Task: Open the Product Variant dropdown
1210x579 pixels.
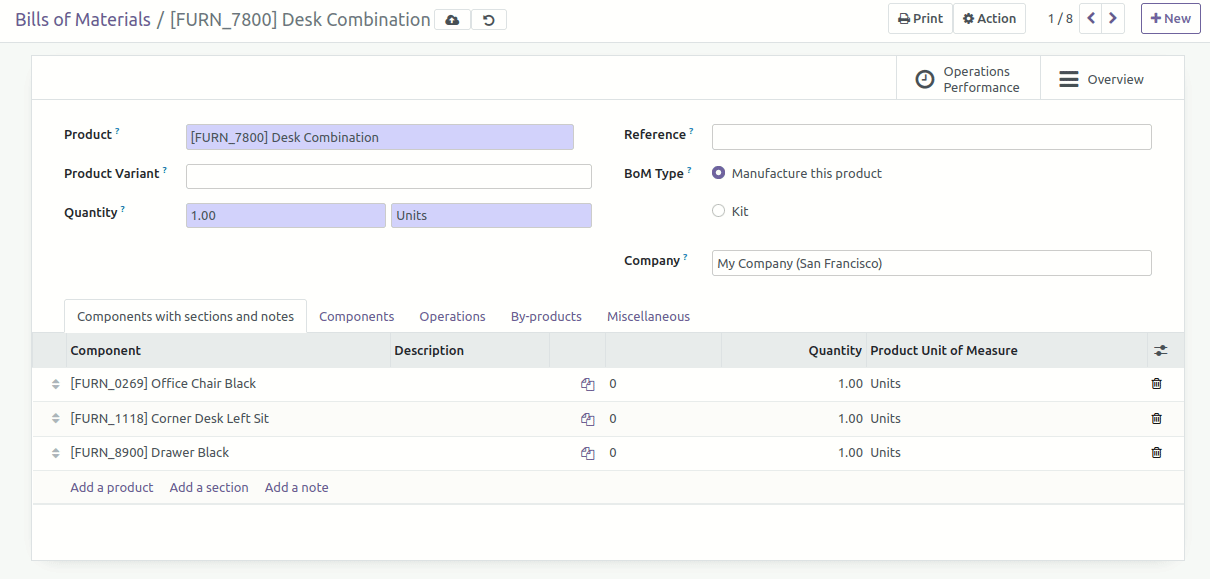Action: point(388,176)
